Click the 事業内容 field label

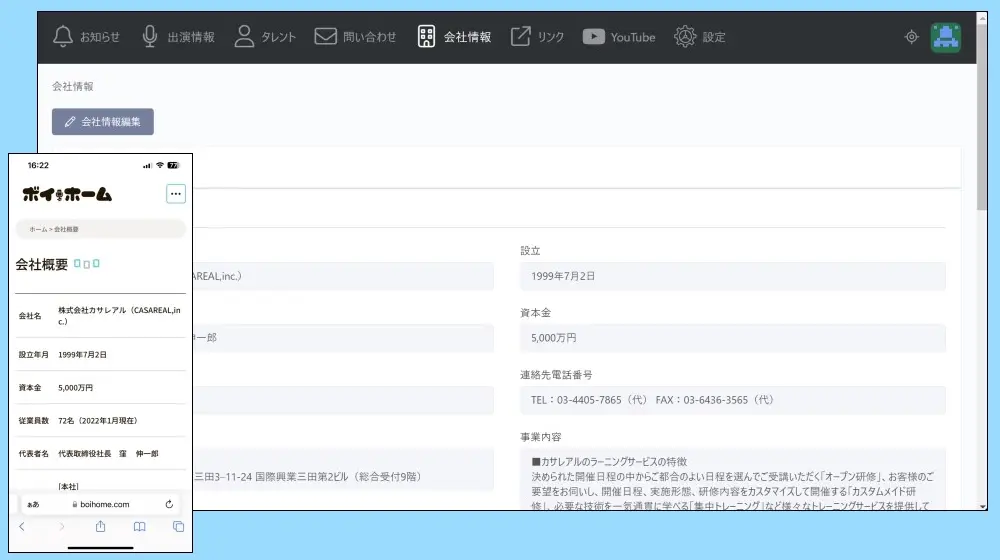click(x=540, y=437)
